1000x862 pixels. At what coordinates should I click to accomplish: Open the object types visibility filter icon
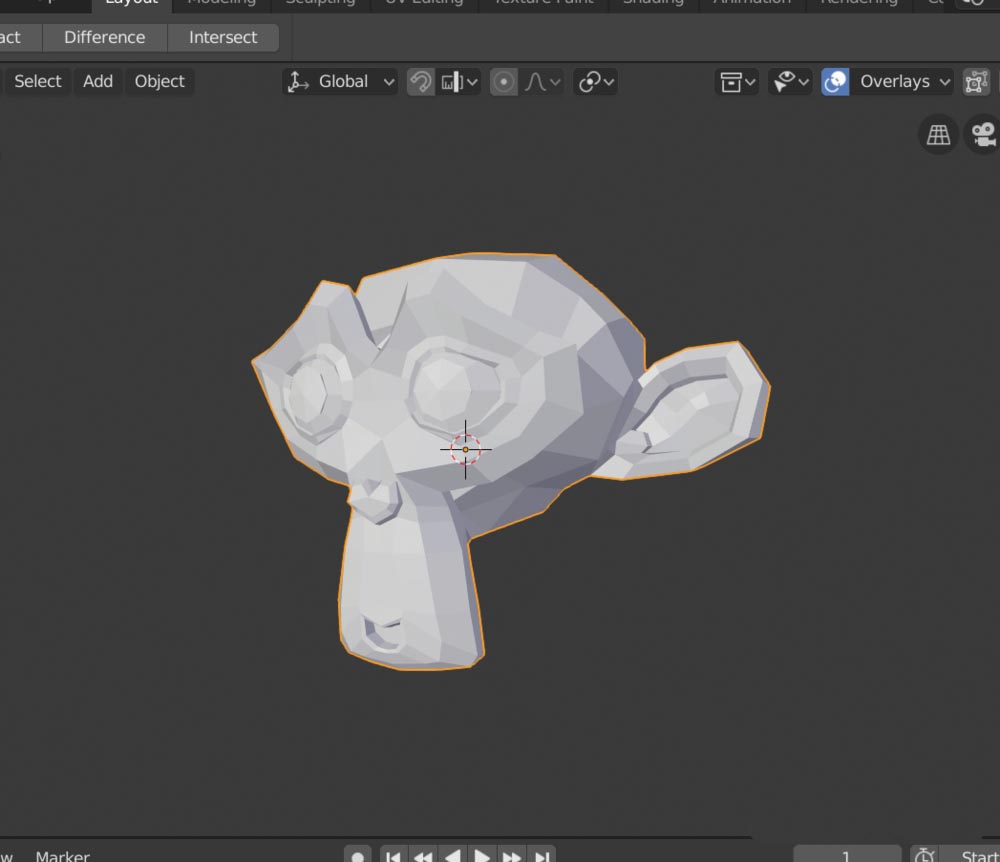[x=731, y=82]
